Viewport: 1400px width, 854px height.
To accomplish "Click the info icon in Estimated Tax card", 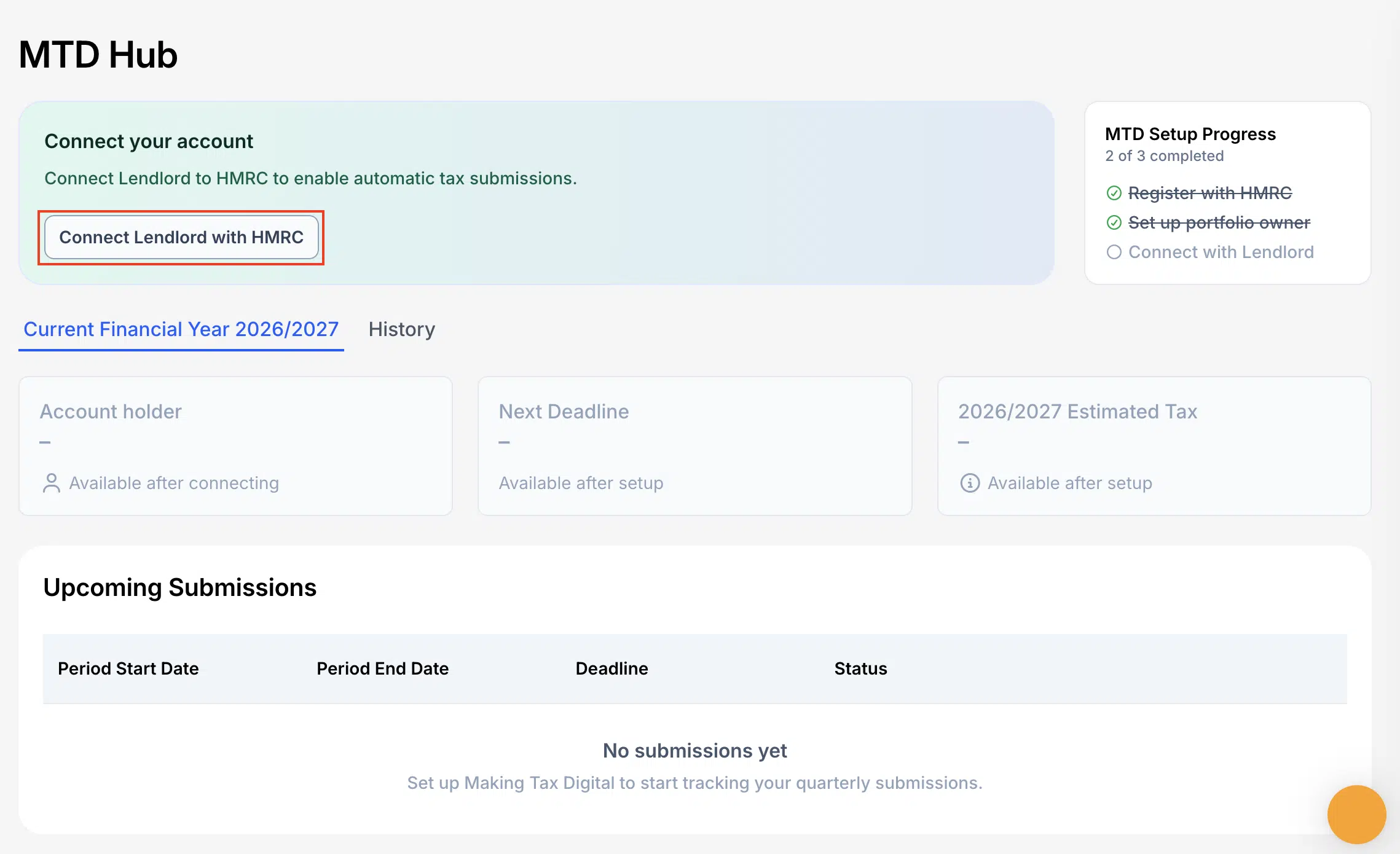I will 970,483.
